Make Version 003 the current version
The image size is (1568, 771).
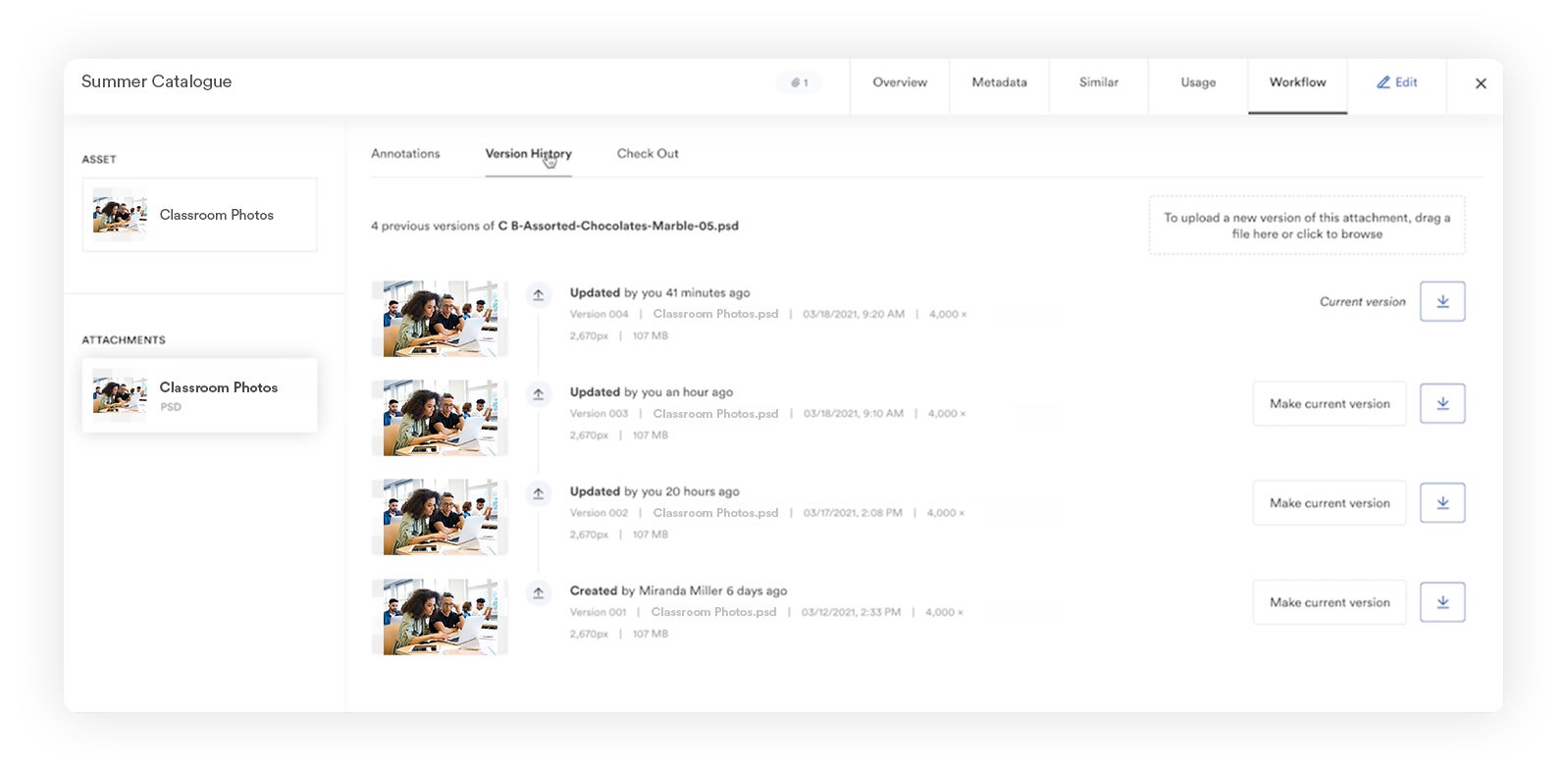point(1330,403)
